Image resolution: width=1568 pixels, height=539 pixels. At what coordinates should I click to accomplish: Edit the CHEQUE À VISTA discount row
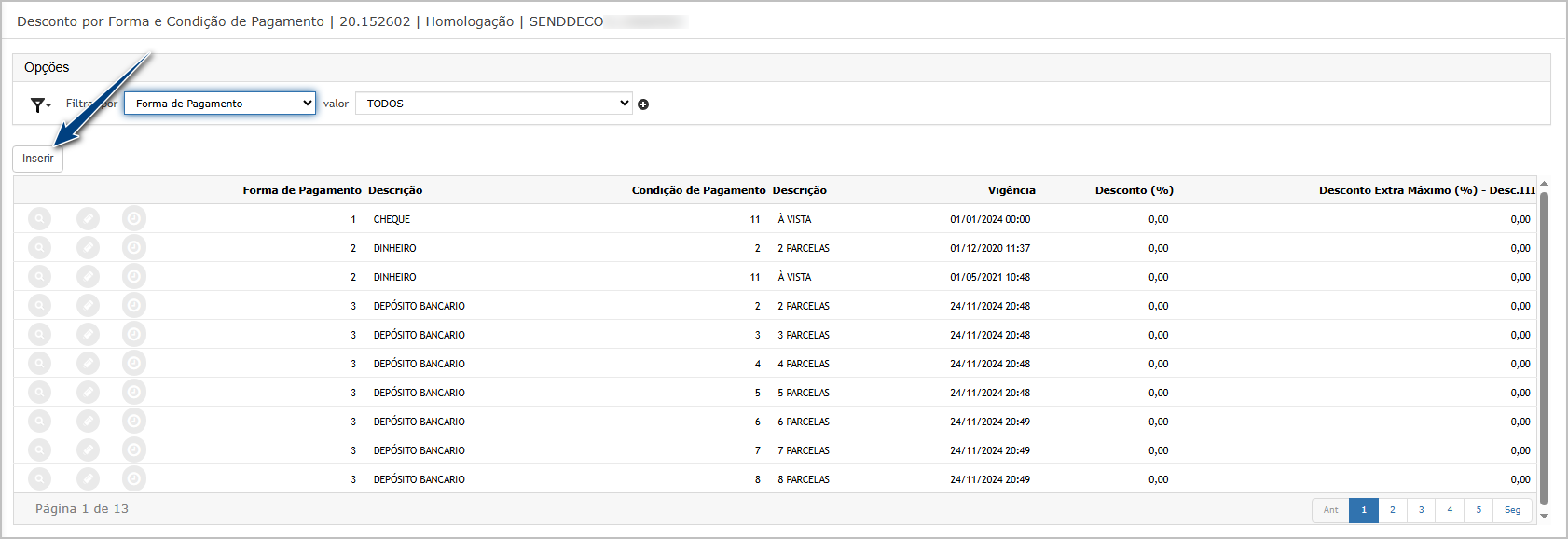(x=88, y=218)
